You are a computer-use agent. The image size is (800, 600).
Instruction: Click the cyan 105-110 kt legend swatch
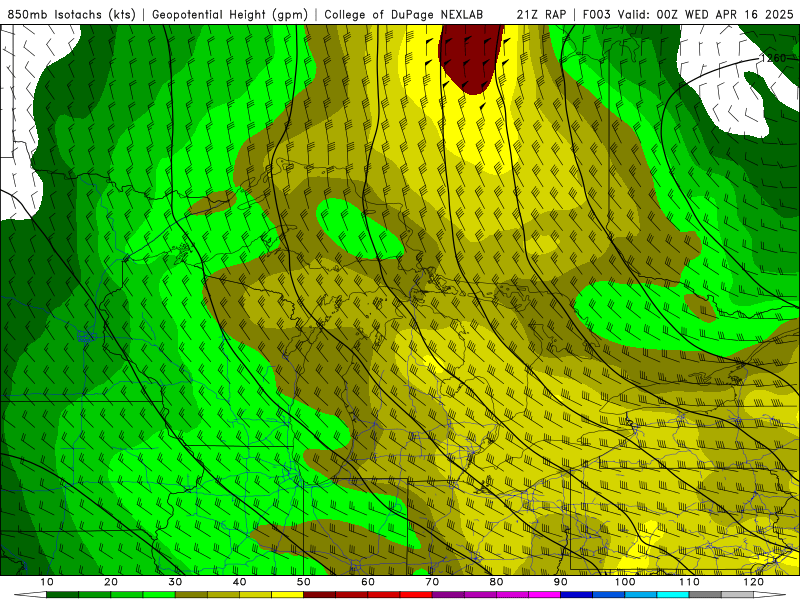[673, 595]
